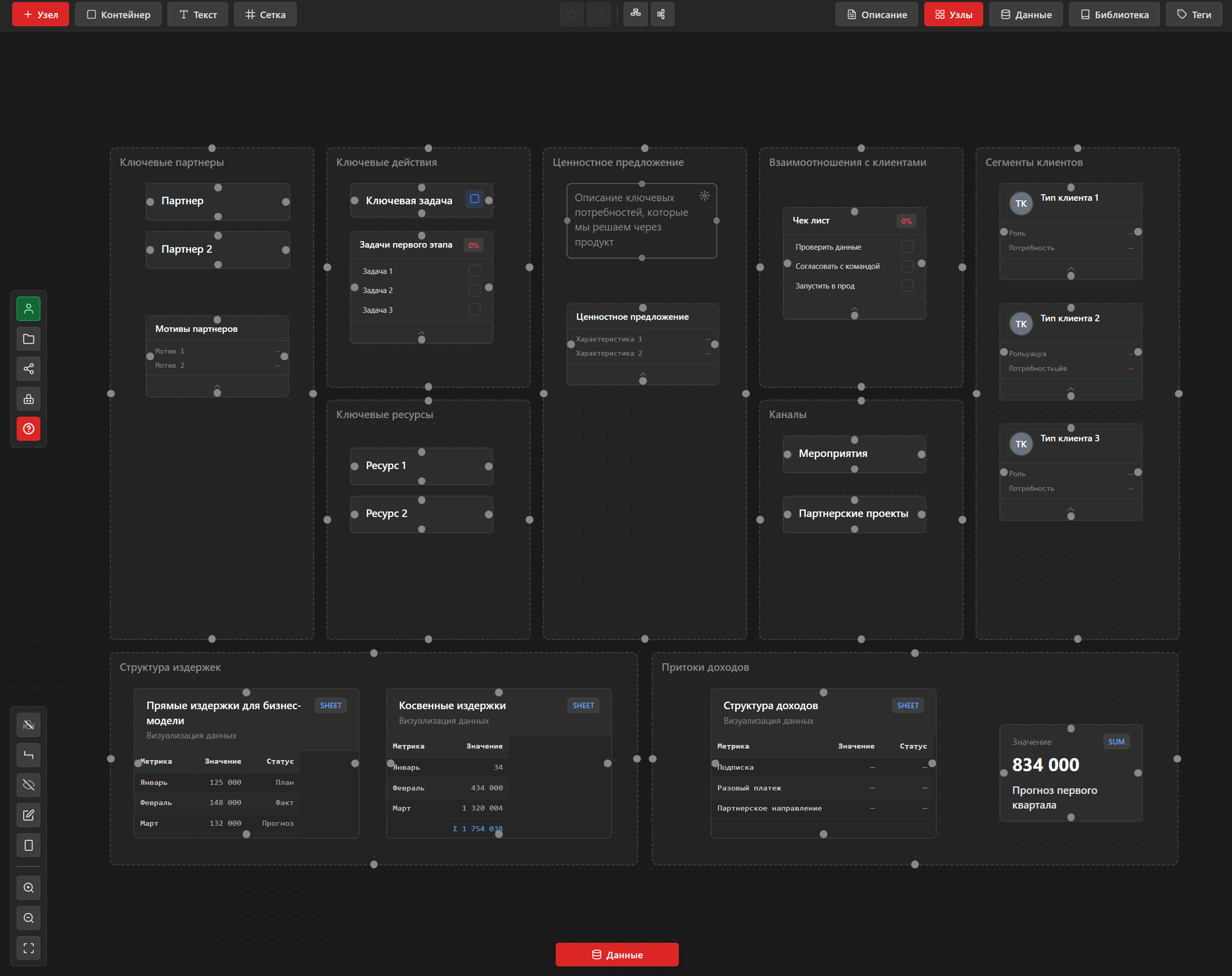Click the edit pencil icon in sidebar
Viewport: 1232px width, 976px height.
(29, 815)
